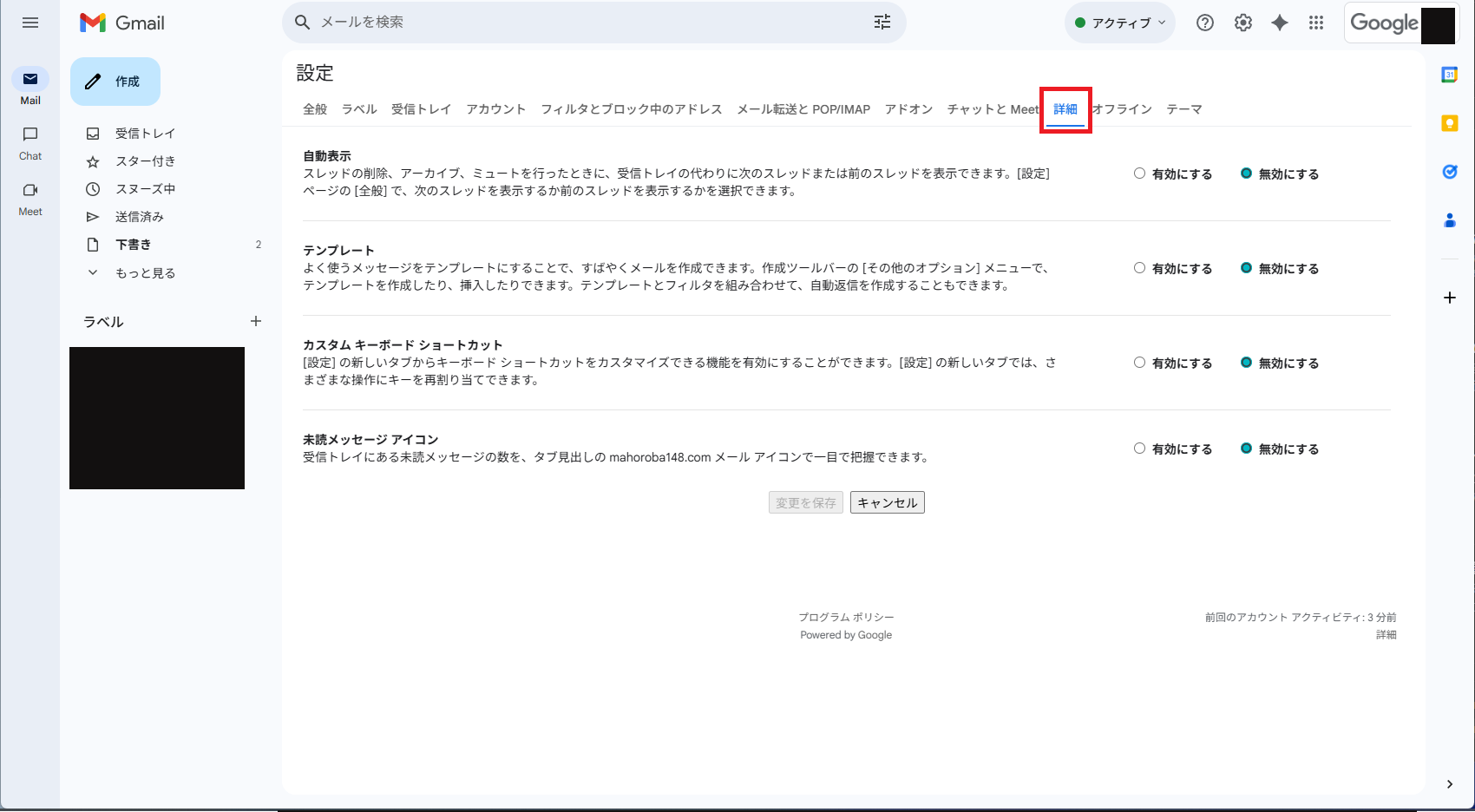1475x812 pixels.
Task: Open the main menu hamburger icon
Action: pyautogui.click(x=30, y=23)
